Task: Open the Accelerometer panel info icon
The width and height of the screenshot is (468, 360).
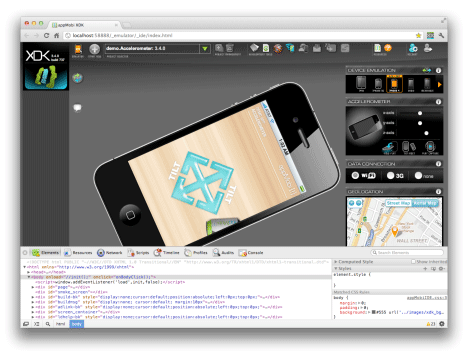Action: (438, 101)
